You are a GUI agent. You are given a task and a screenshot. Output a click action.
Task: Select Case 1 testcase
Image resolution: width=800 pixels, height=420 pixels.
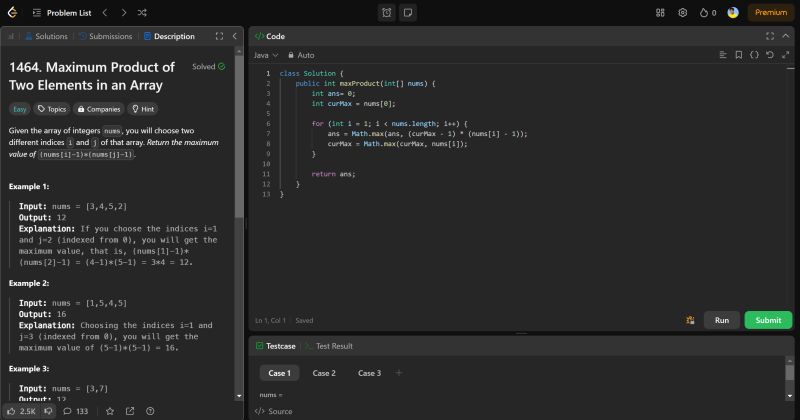(280, 373)
